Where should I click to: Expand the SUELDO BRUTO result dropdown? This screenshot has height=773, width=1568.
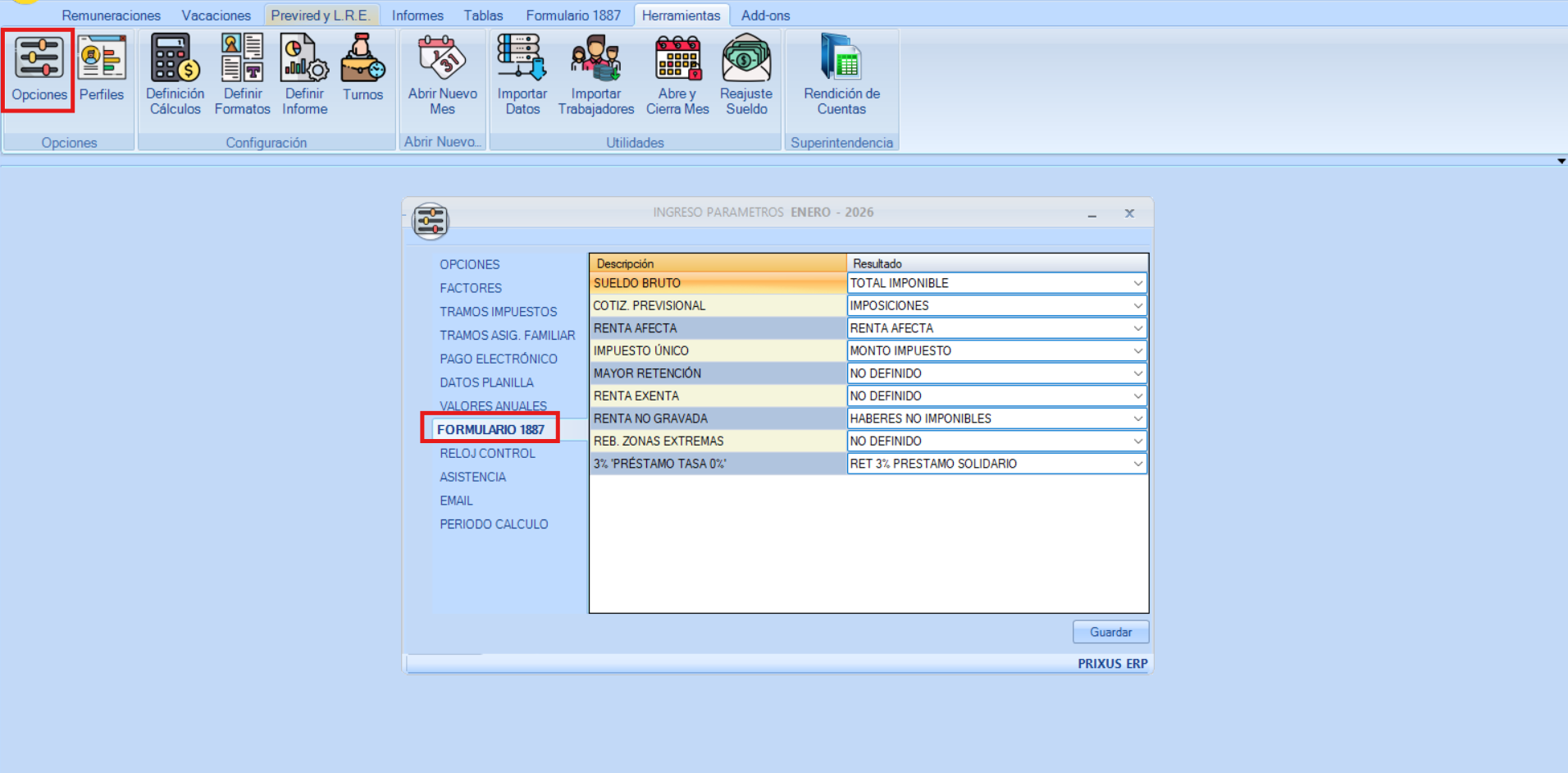pos(1137,283)
